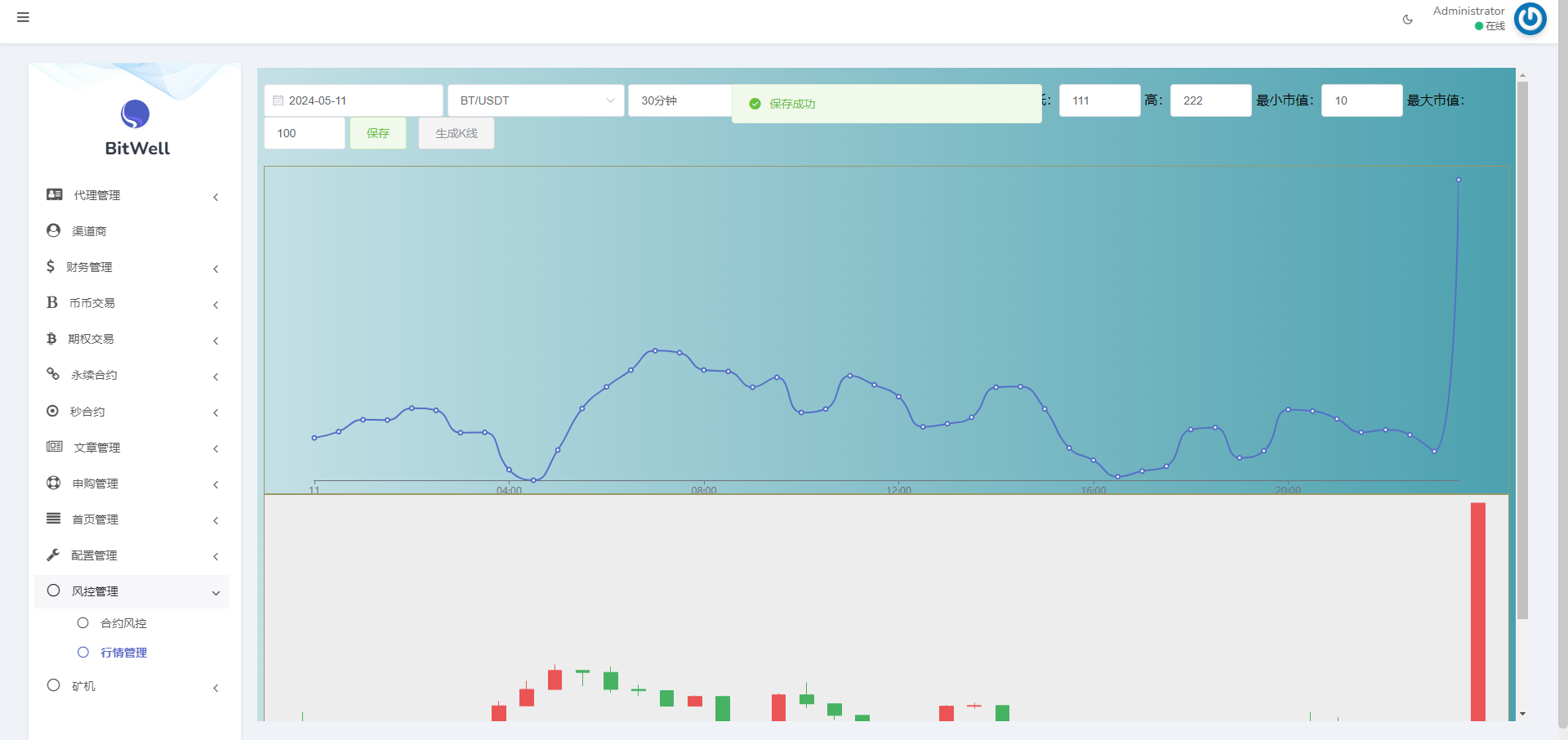Expand the 币币交易 menu chevron
The height and width of the screenshot is (740, 1568).
[216, 305]
